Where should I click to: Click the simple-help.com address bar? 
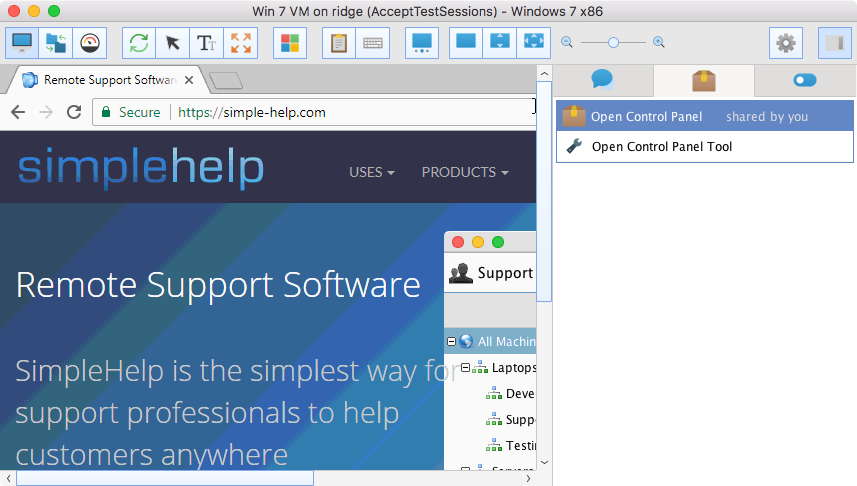[314, 113]
